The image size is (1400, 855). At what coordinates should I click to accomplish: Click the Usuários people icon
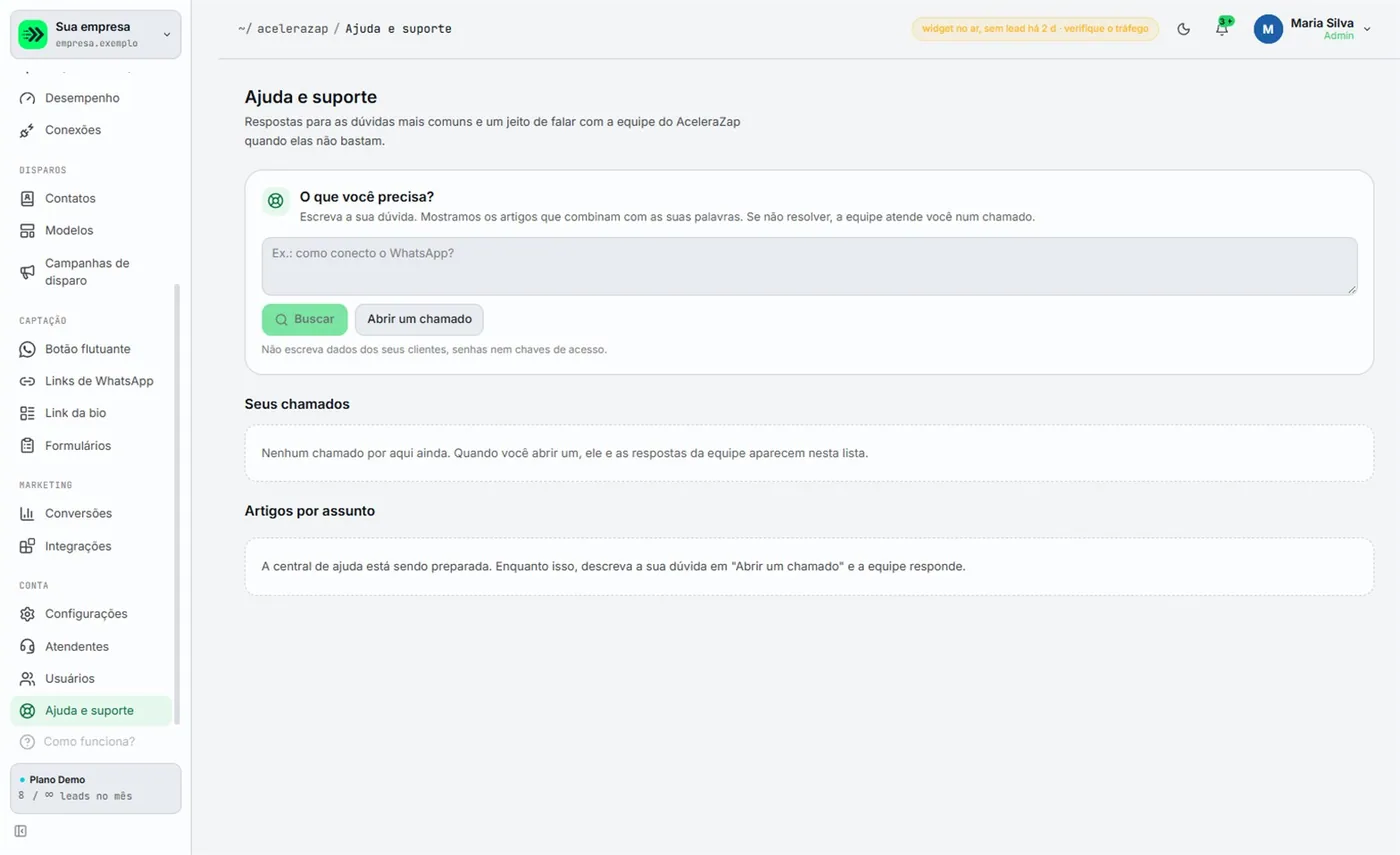click(x=28, y=678)
